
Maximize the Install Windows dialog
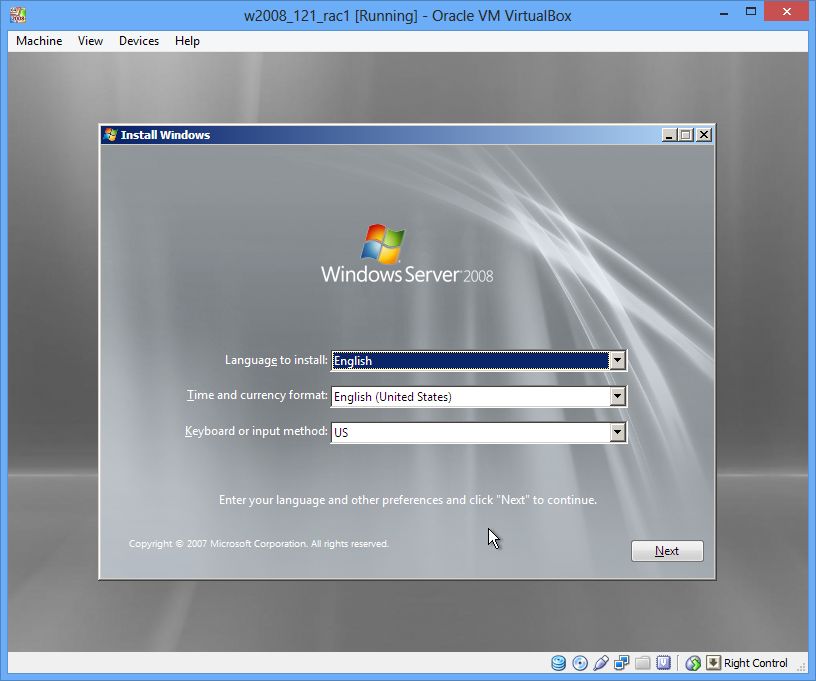686,135
